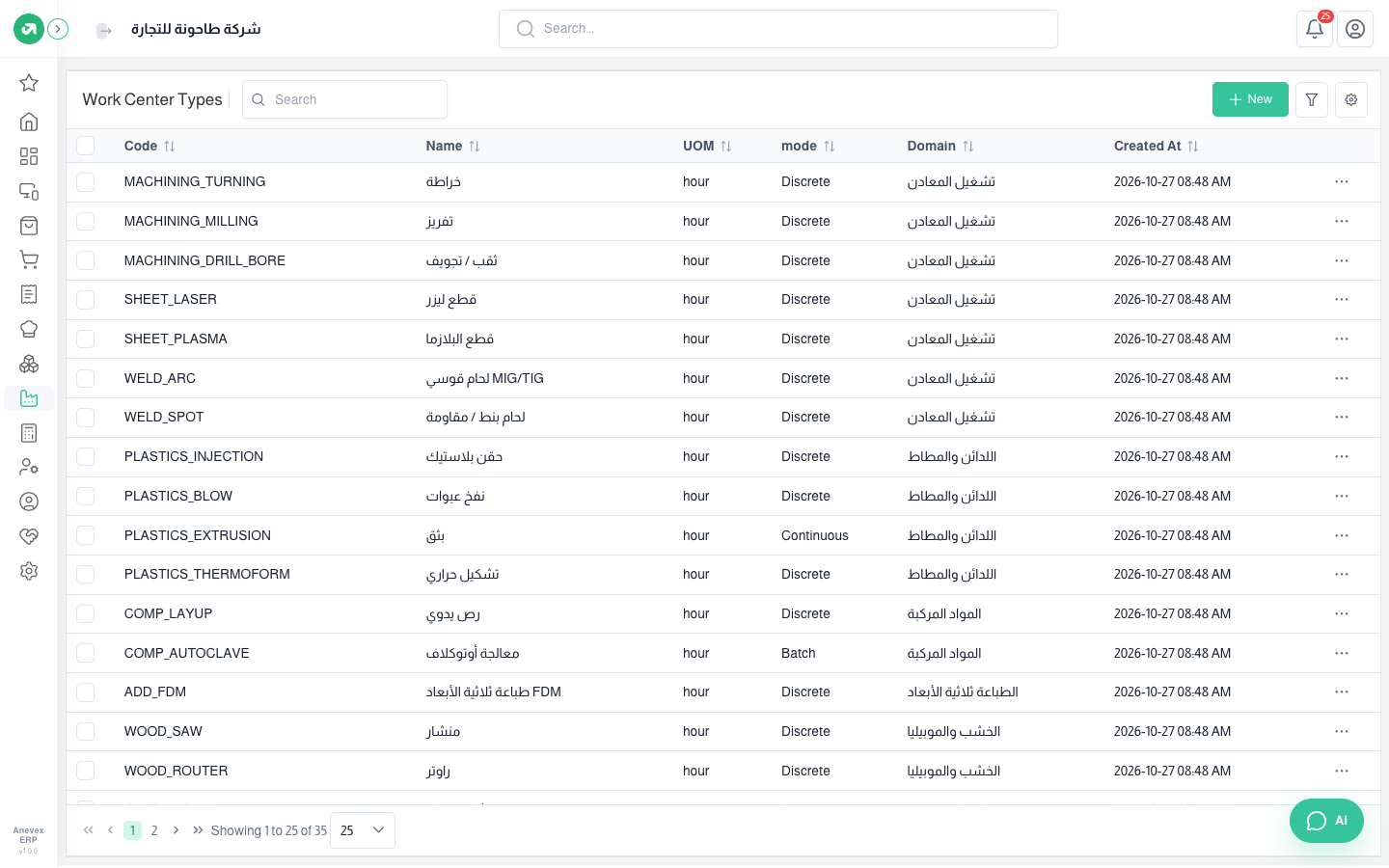Open the table filter funnel
The height and width of the screenshot is (868, 1389).
[1312, 99]
